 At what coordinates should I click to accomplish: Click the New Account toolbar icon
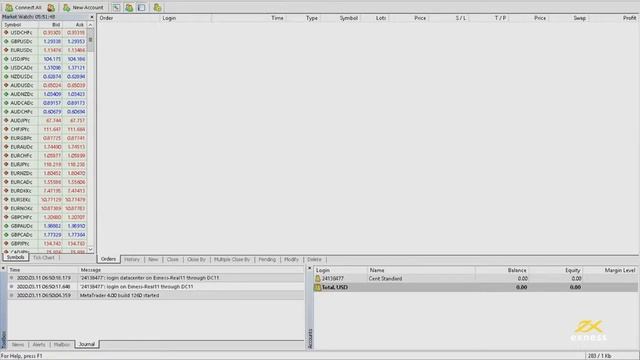(67, 7)
